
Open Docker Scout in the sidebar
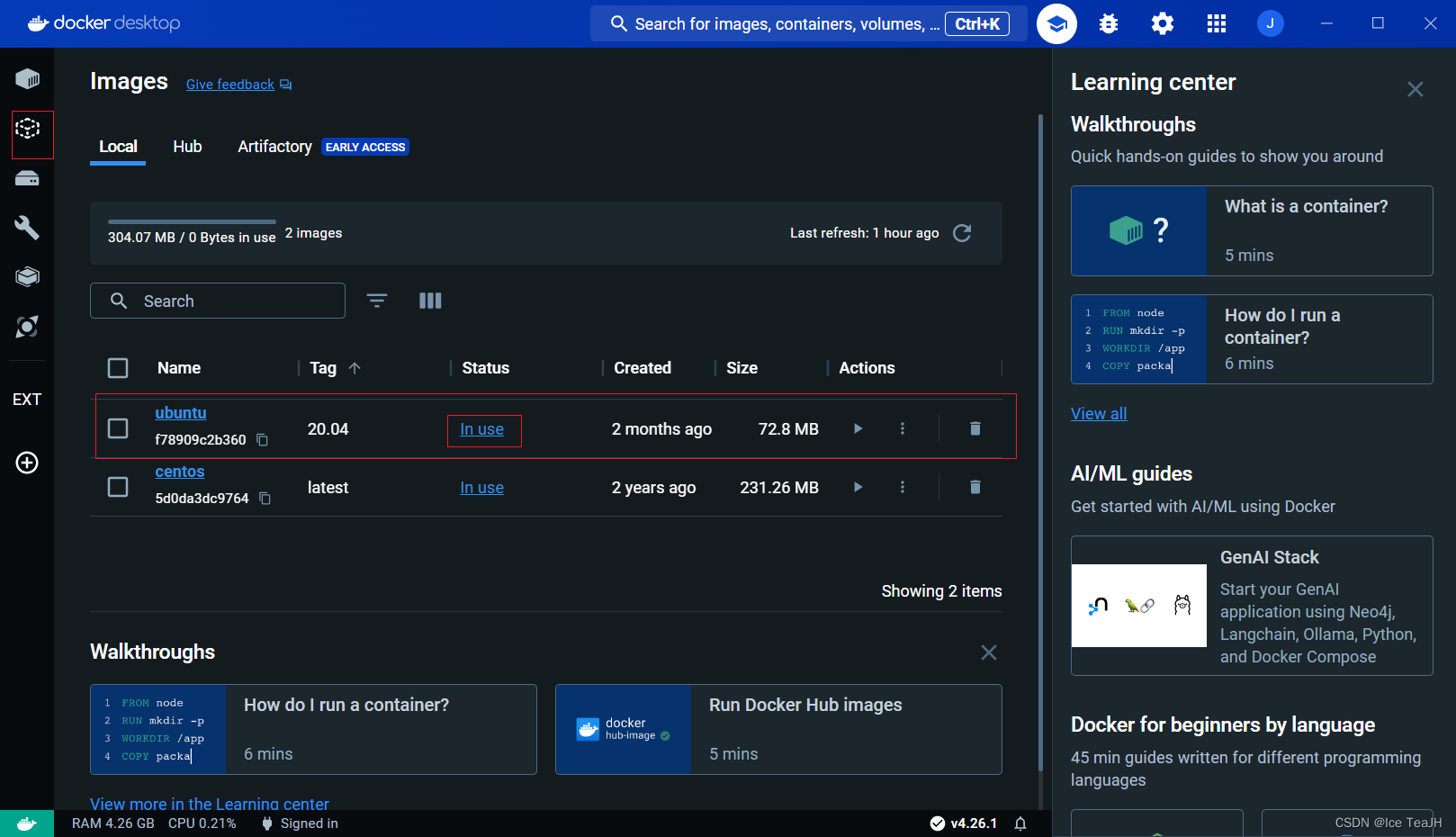pos(28,327)
